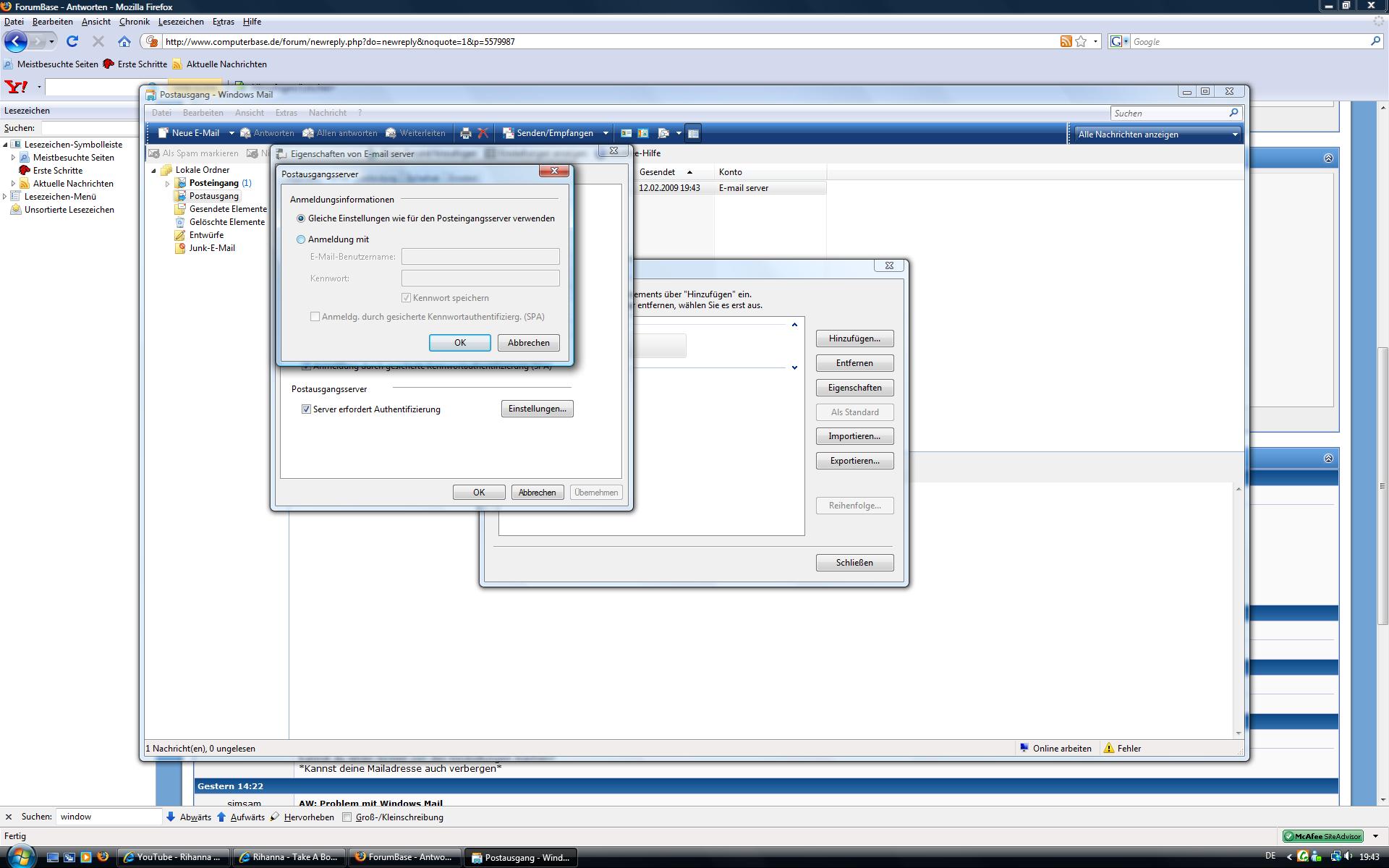This screenshot has height=868, width=1389.
Task: Open Firefox Chronik menu
Action: [x=134, y=22]
